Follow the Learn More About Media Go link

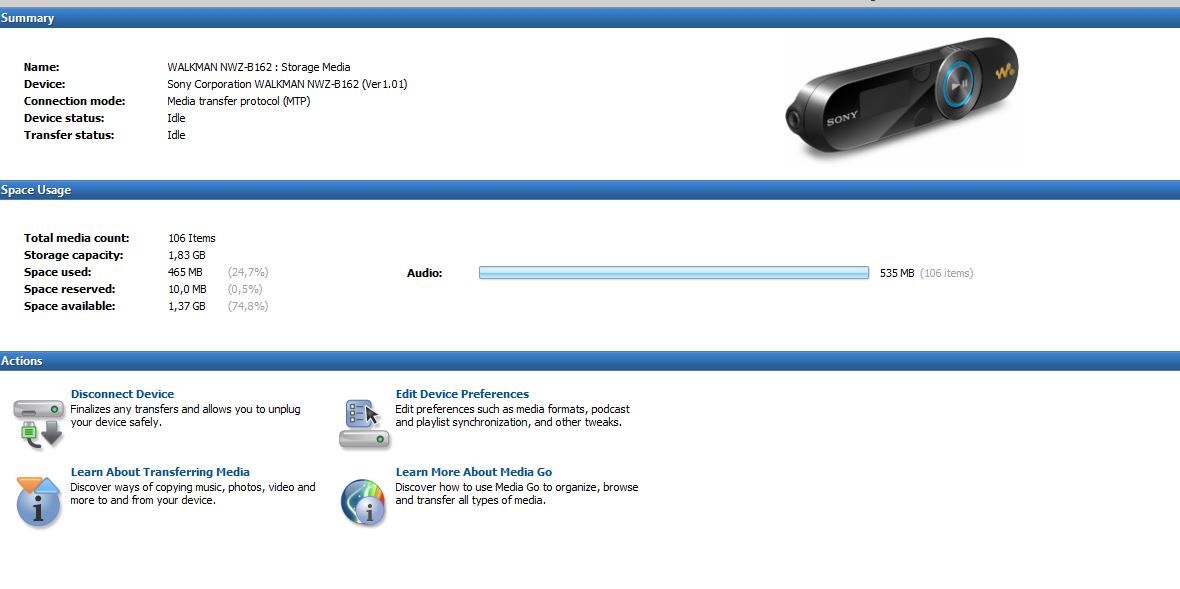pos(474,472)
